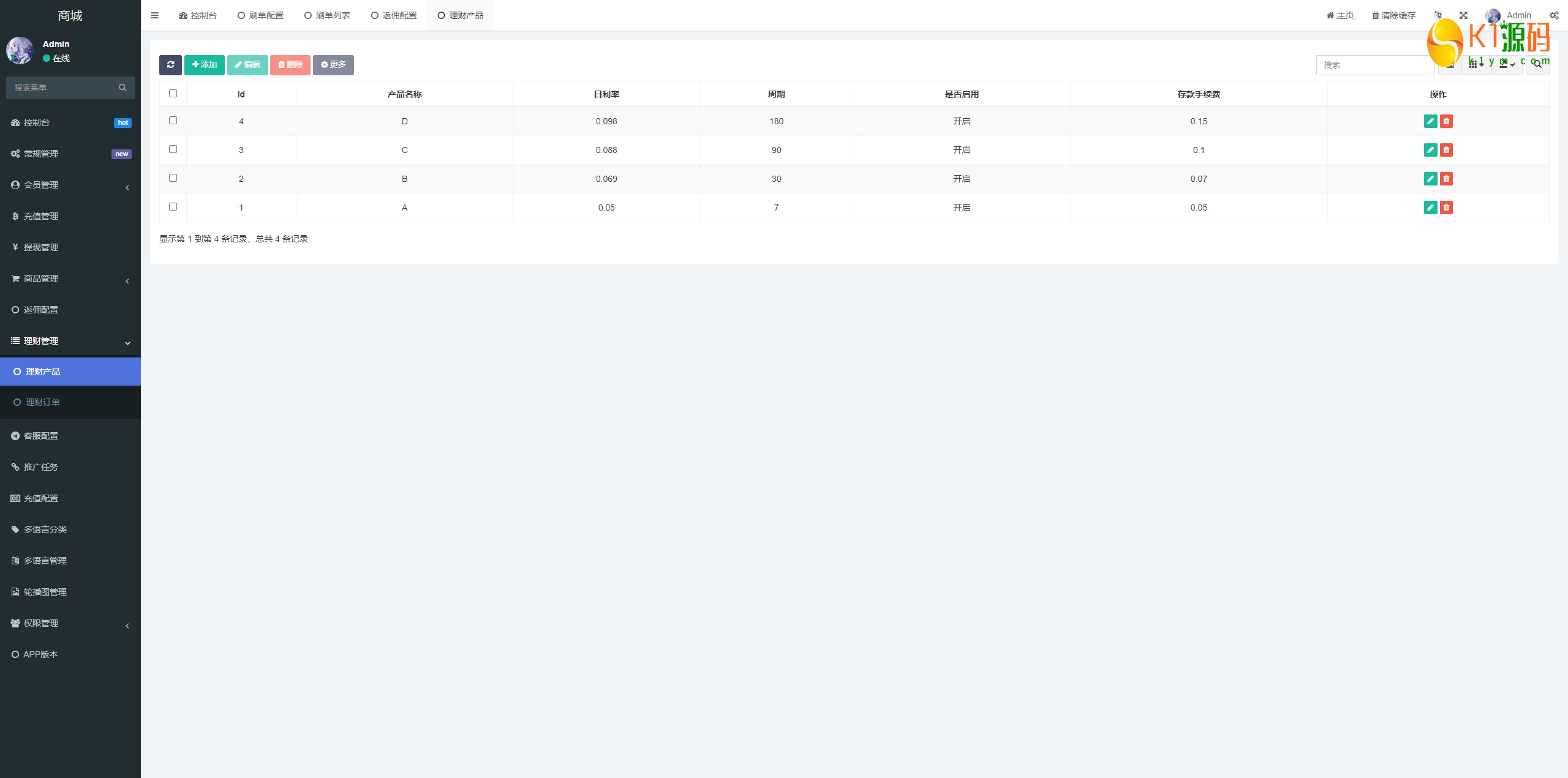Viewport: 1568px width, 778px height.
Task: Delete product C using its trash icon
Action: point(1446,150)
